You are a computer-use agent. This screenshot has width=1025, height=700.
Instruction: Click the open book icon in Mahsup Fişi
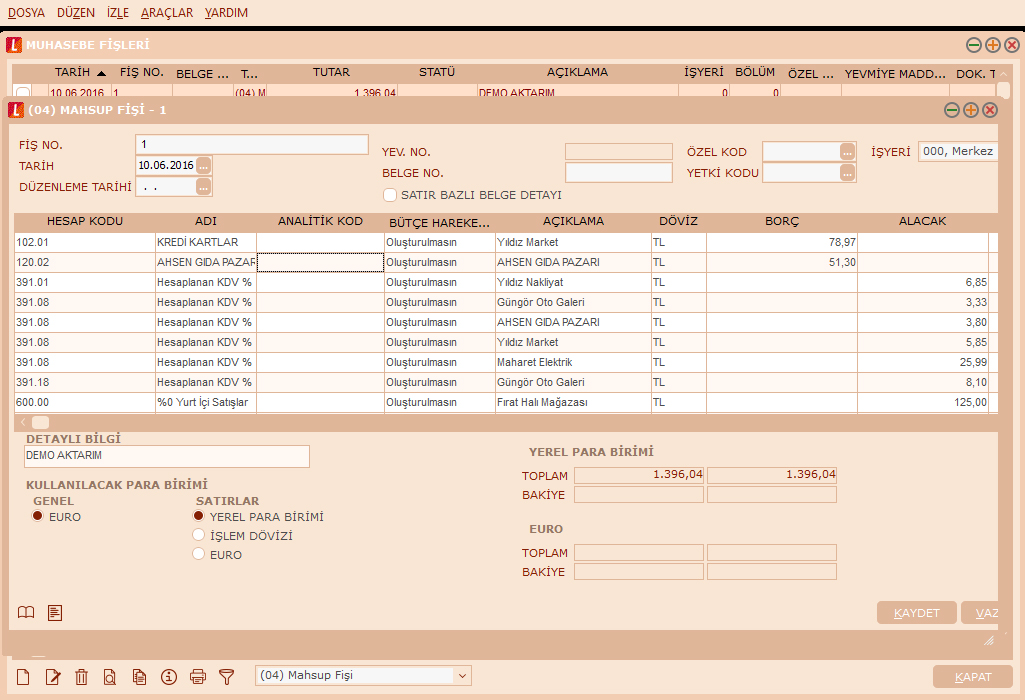[25, 612]
